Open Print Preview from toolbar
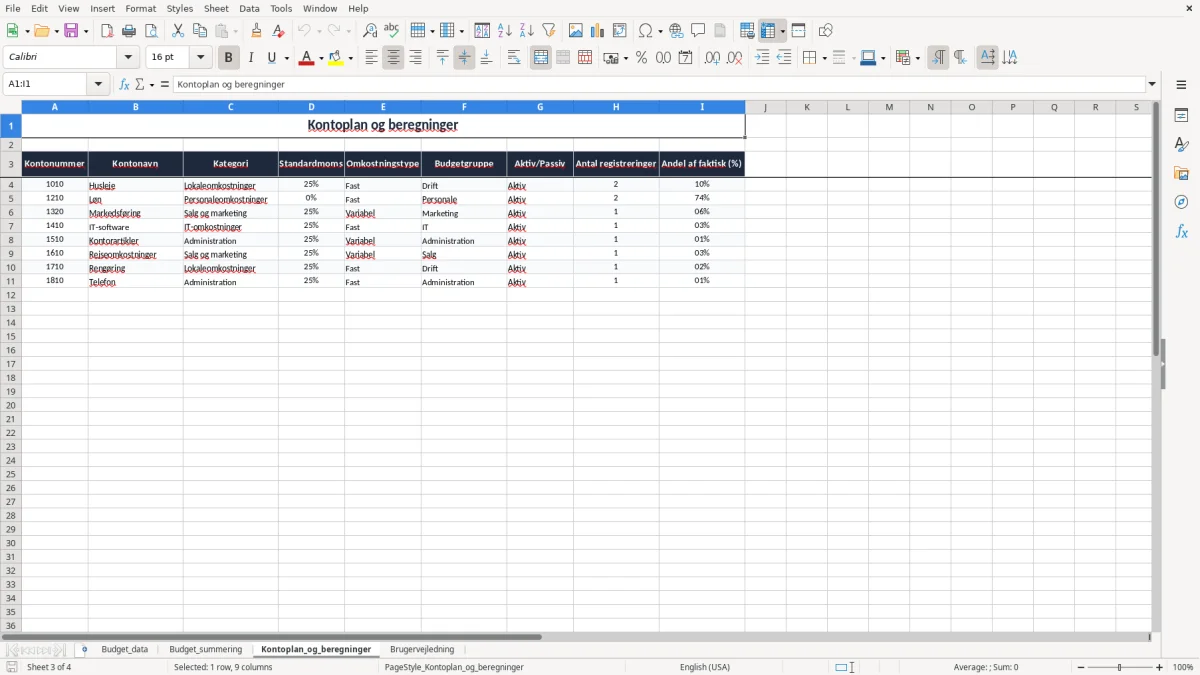 (x=151, y=31)
